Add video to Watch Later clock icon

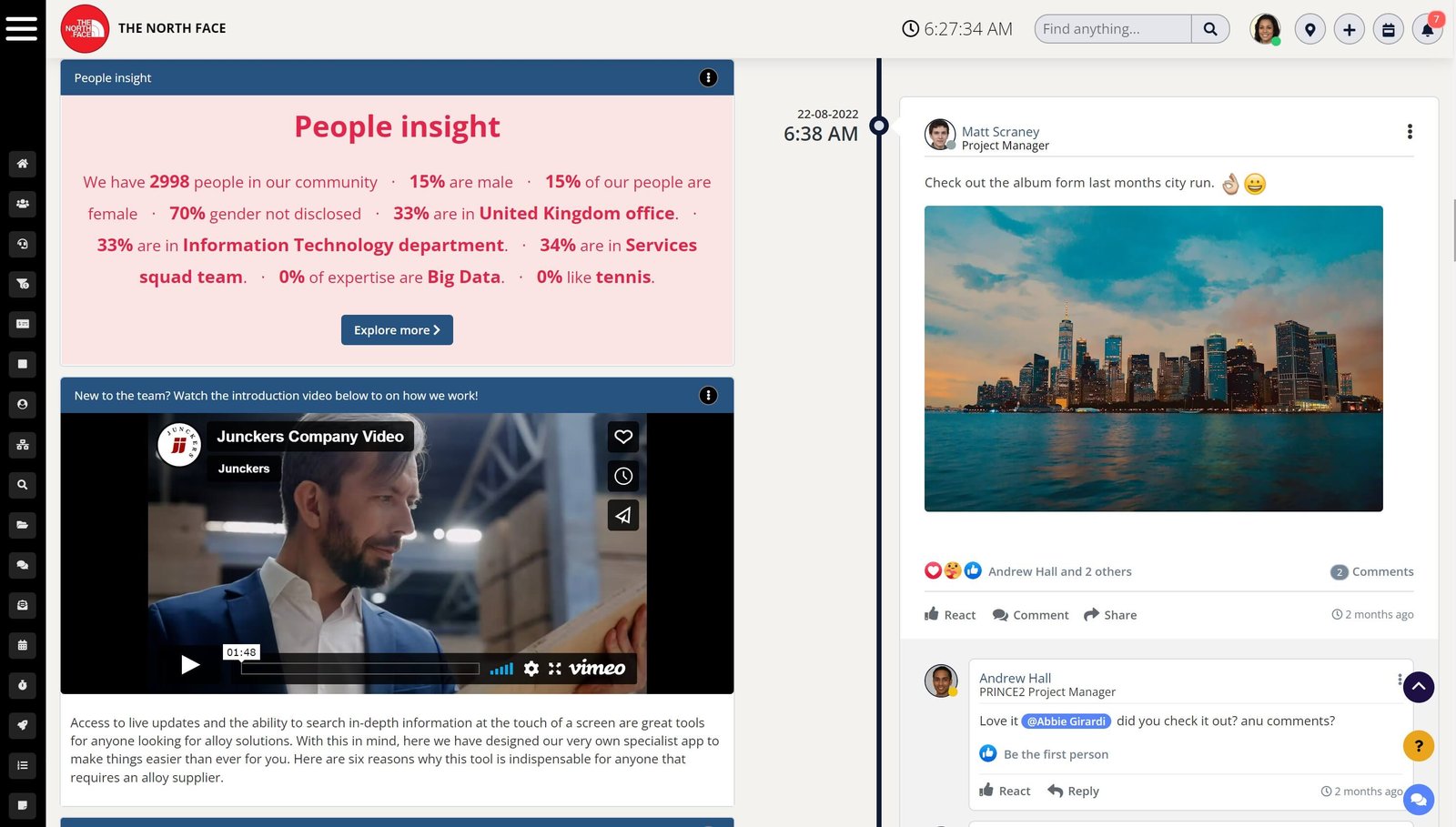coord(623,476)
